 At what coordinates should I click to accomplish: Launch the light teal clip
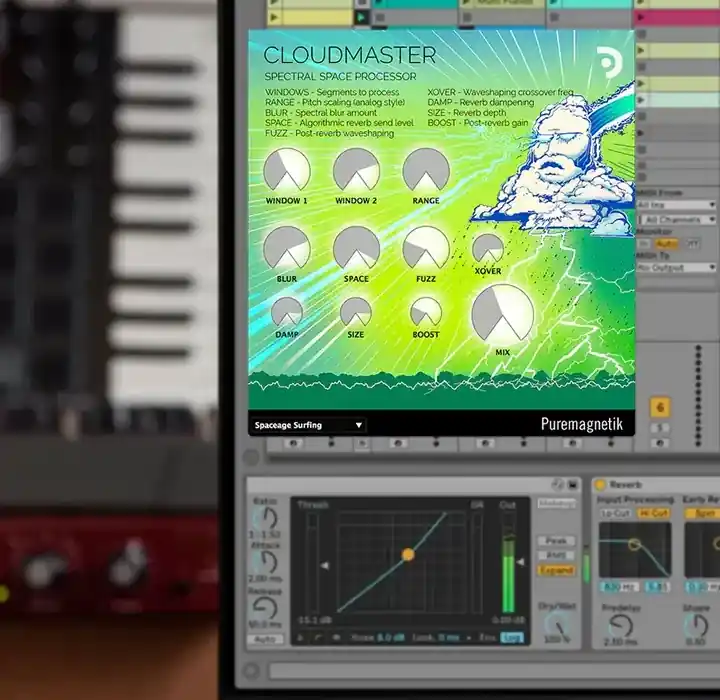coord(677,100)
